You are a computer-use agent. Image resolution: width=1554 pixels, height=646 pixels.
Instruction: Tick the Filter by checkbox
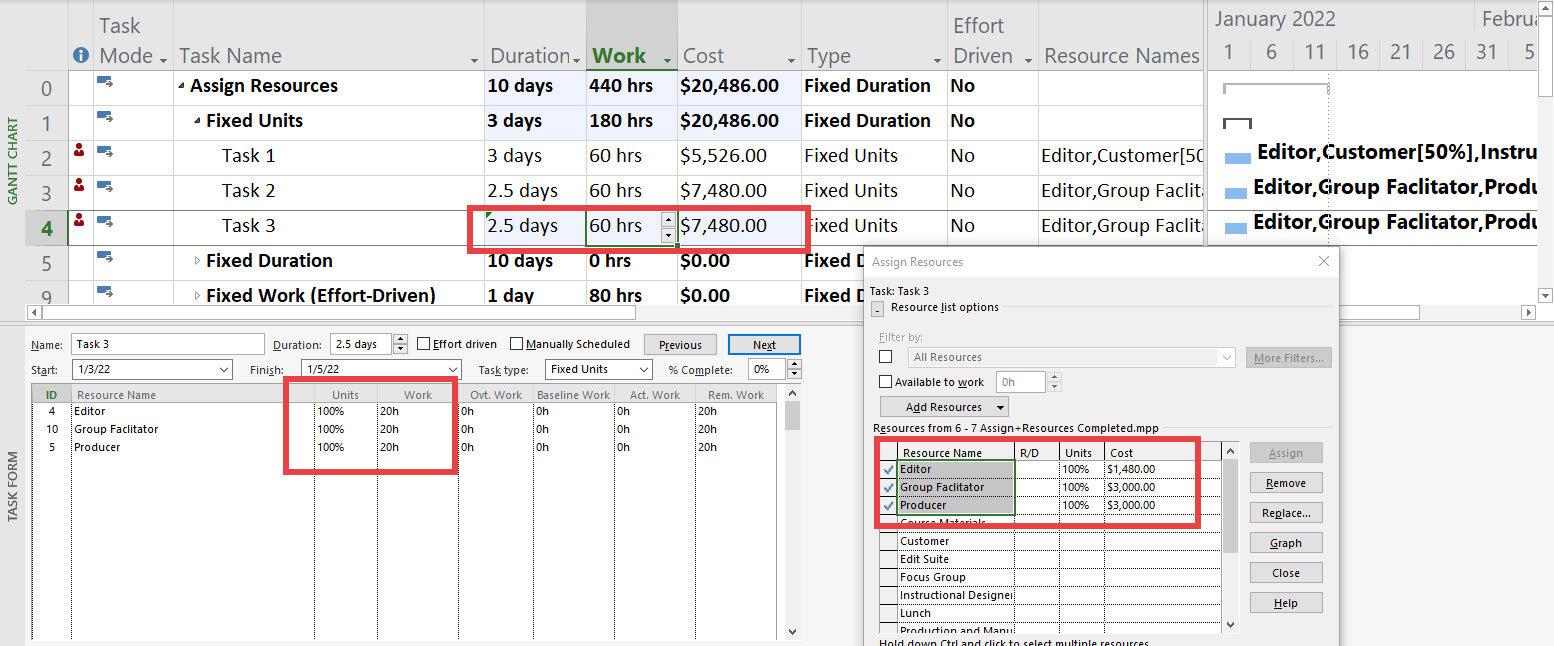point(885,357)
